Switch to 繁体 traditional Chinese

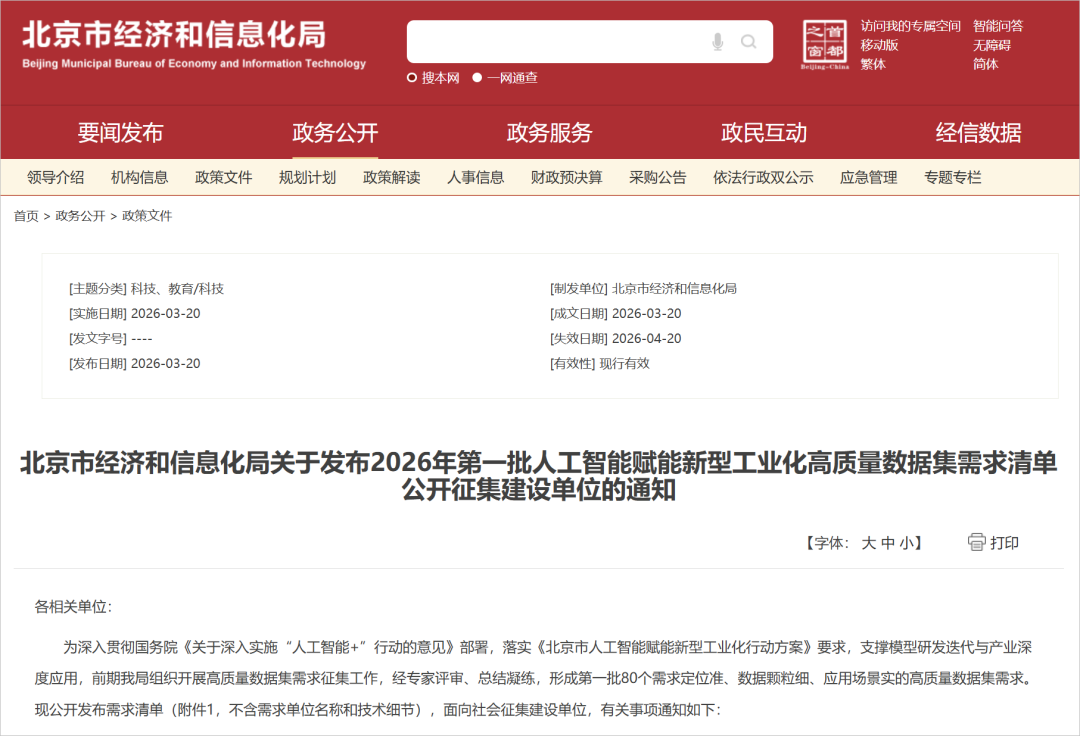click(x=872, y=64)
